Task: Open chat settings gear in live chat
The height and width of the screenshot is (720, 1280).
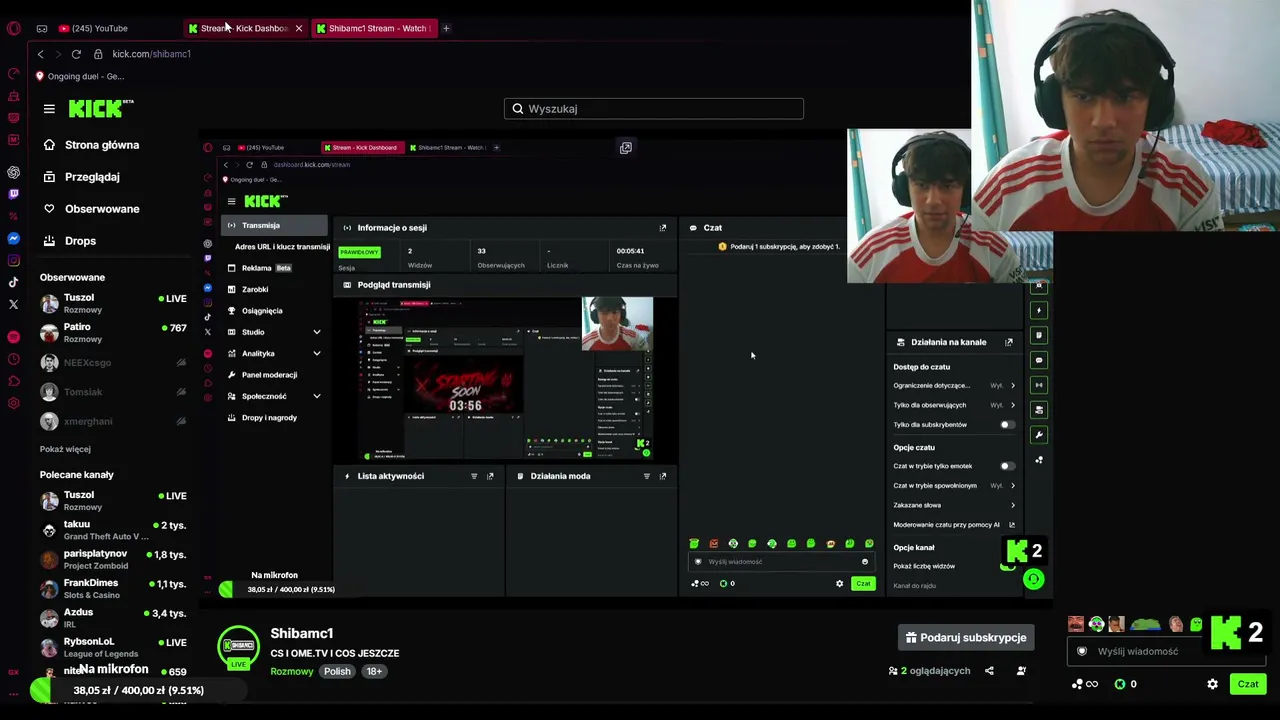Action: tap(1212, 684)
